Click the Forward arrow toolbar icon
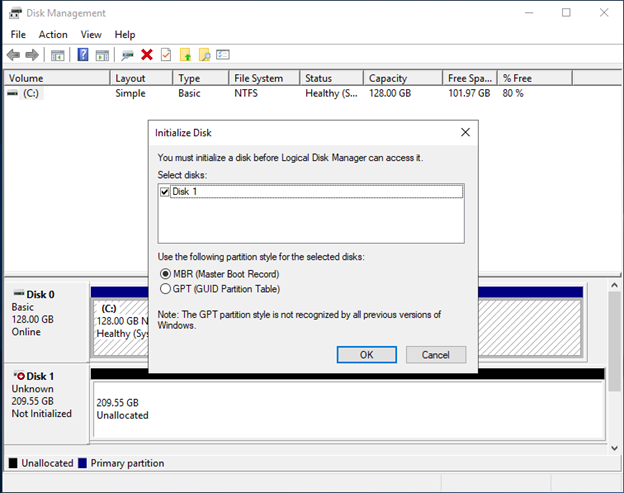Viewport: 624px width, 493px height. [x=32, y=55]
